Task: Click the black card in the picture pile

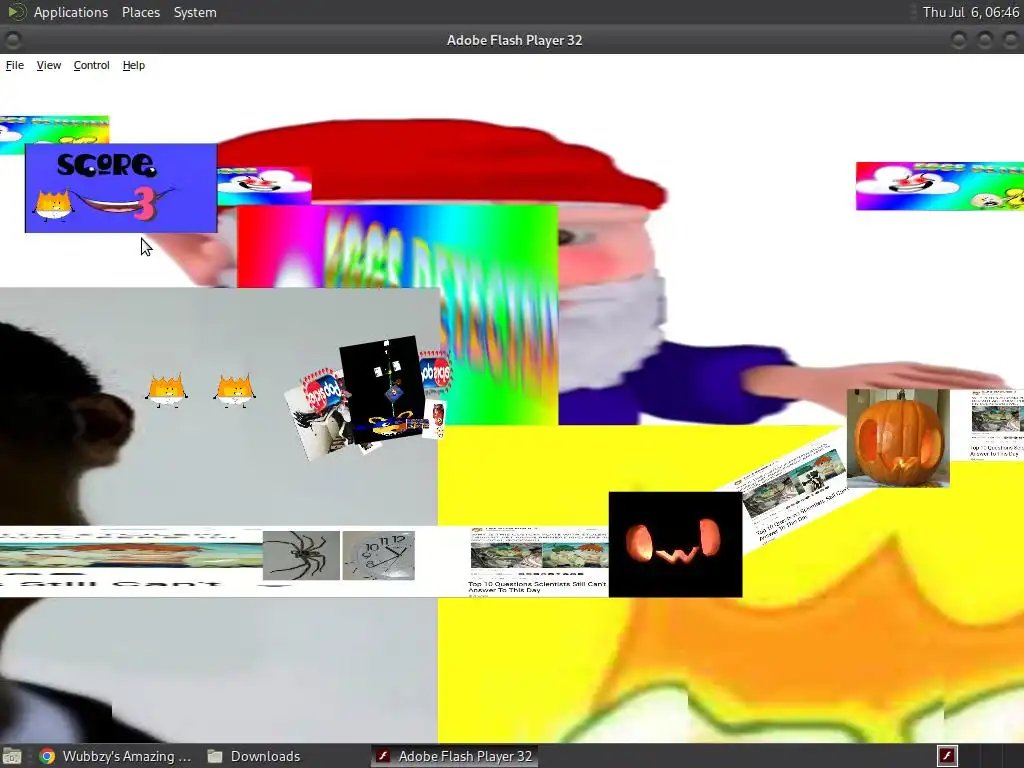Action: 387,389
